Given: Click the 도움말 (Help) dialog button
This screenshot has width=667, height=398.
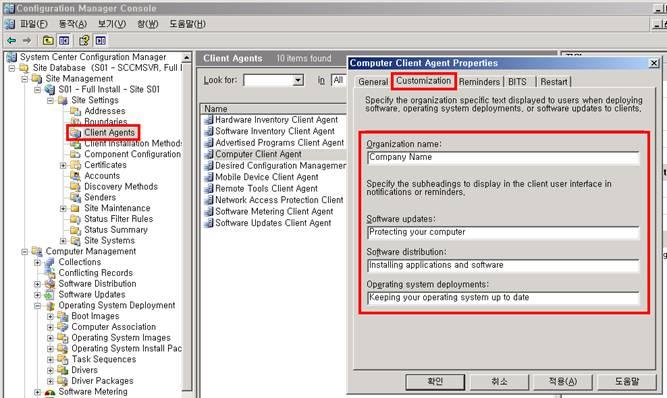Looking at the screenshot, I should click(627, 381).
